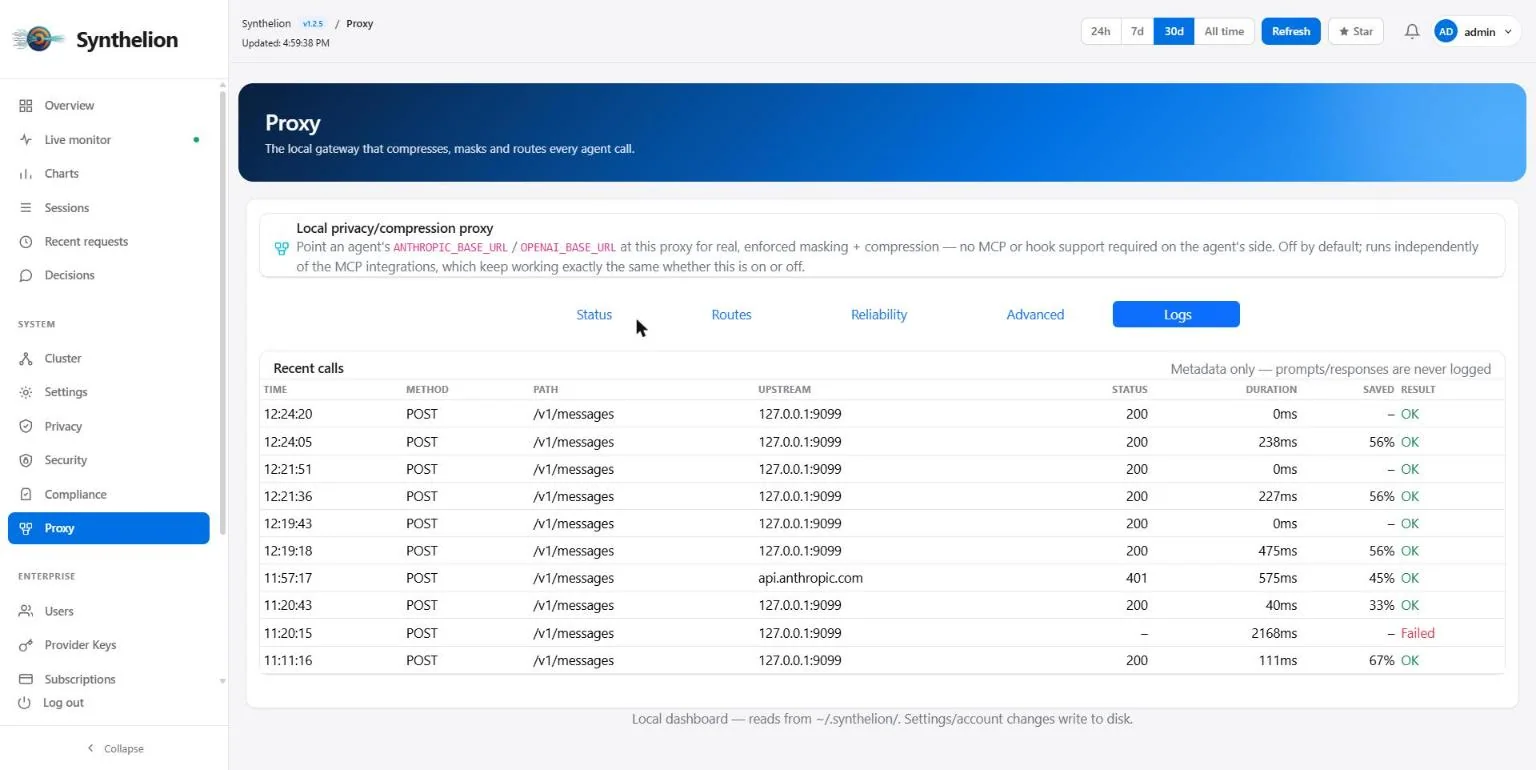Click the Security shield lock icon
Screen dimensions: 1536x770
click(26, 460)
